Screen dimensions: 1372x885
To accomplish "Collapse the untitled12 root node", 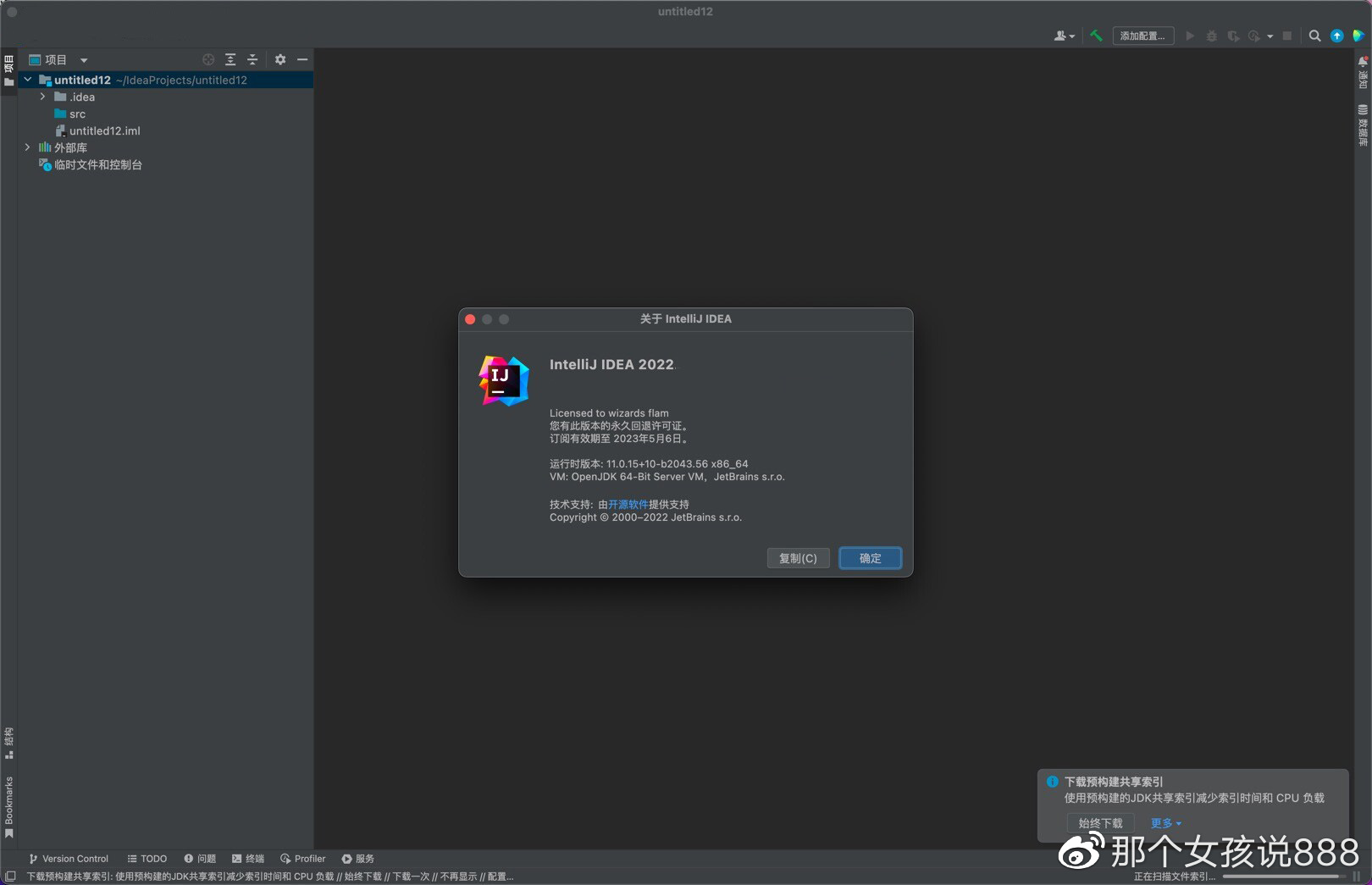I will coord(28,80).
